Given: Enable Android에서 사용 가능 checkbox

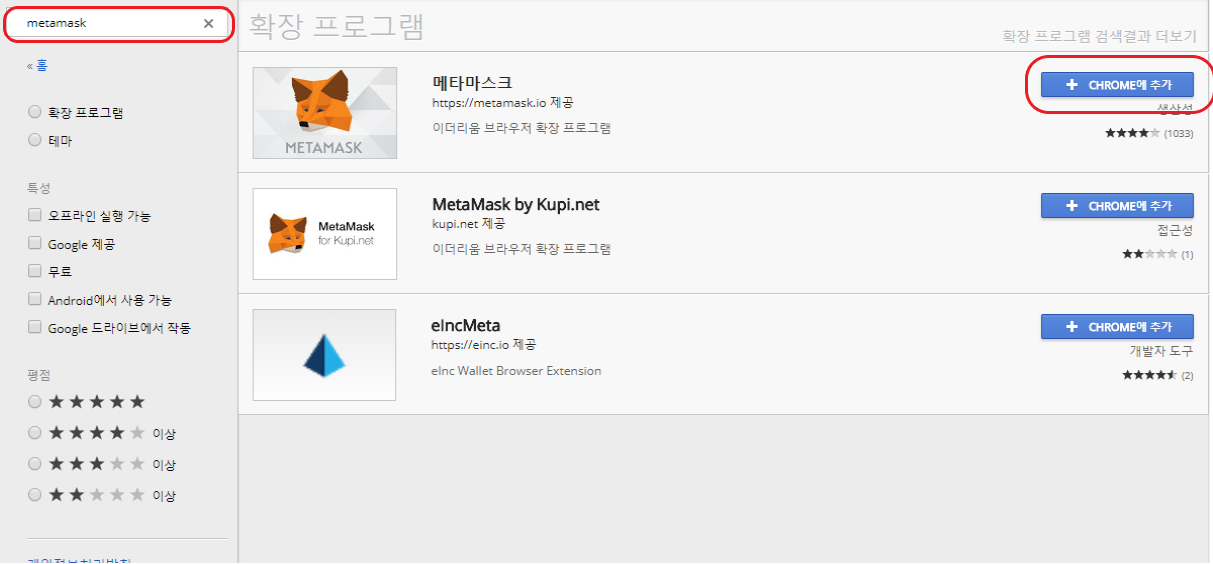Looking at the screenshot, I should pos(35,299).
